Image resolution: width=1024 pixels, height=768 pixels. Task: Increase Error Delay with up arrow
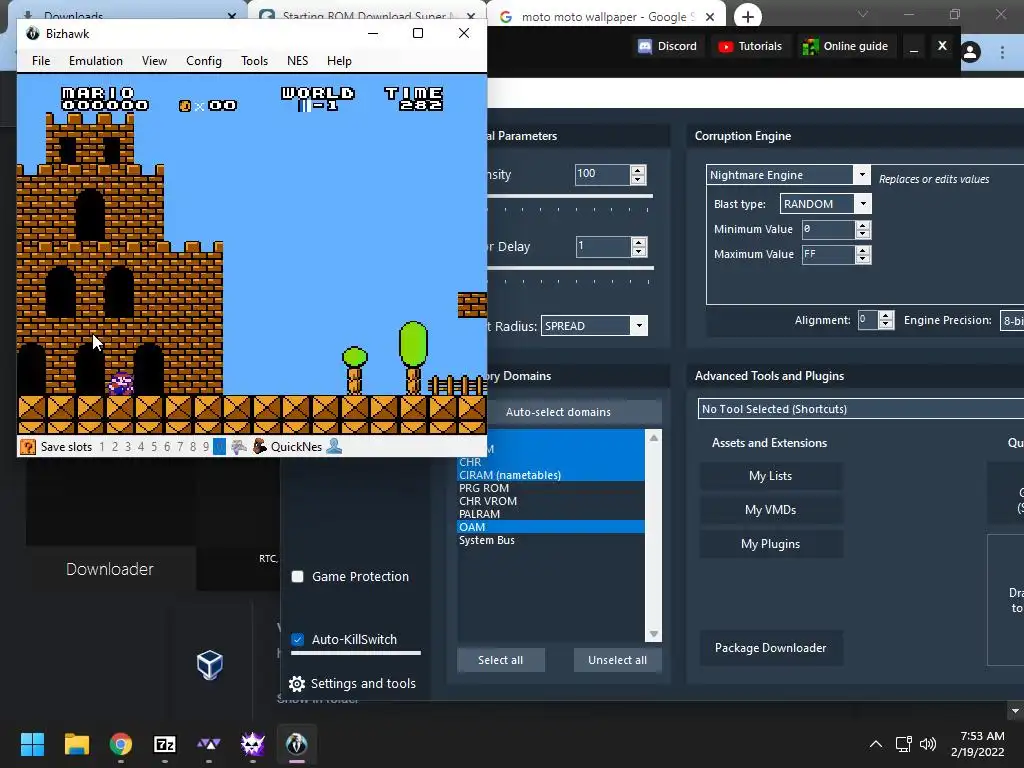639,242
